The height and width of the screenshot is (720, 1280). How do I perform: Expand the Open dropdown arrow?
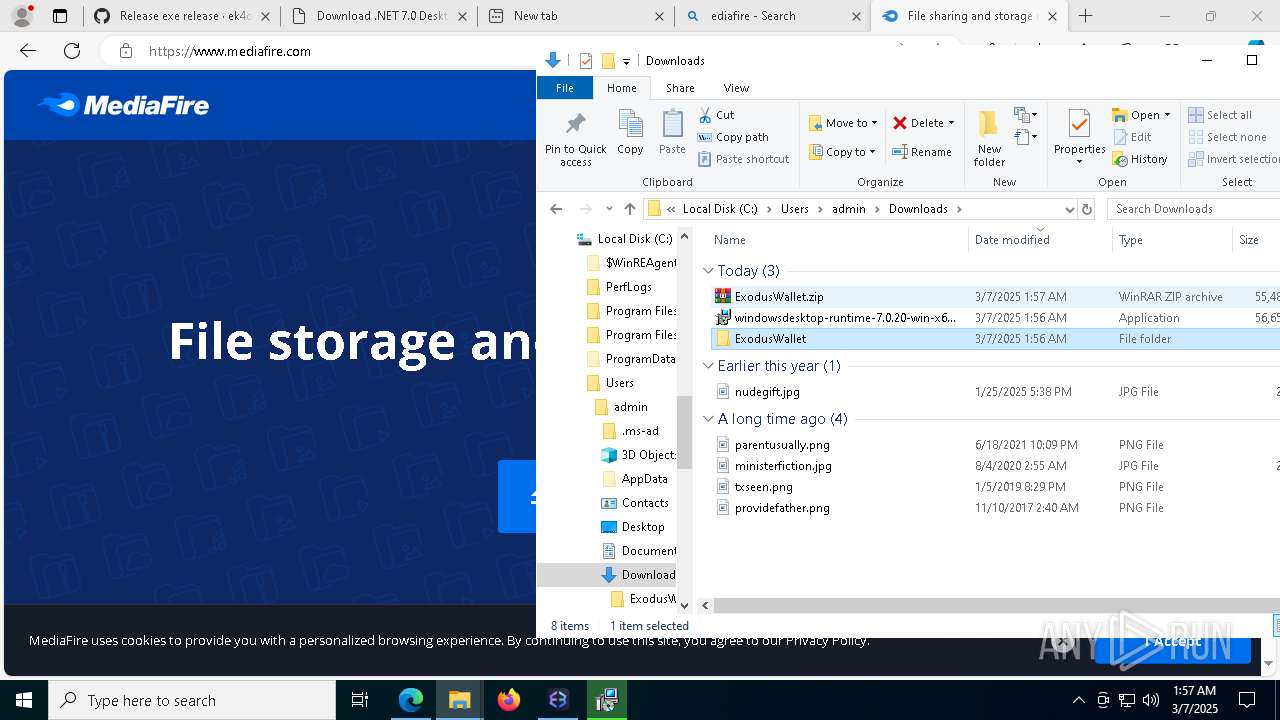tap(1167, 115)
